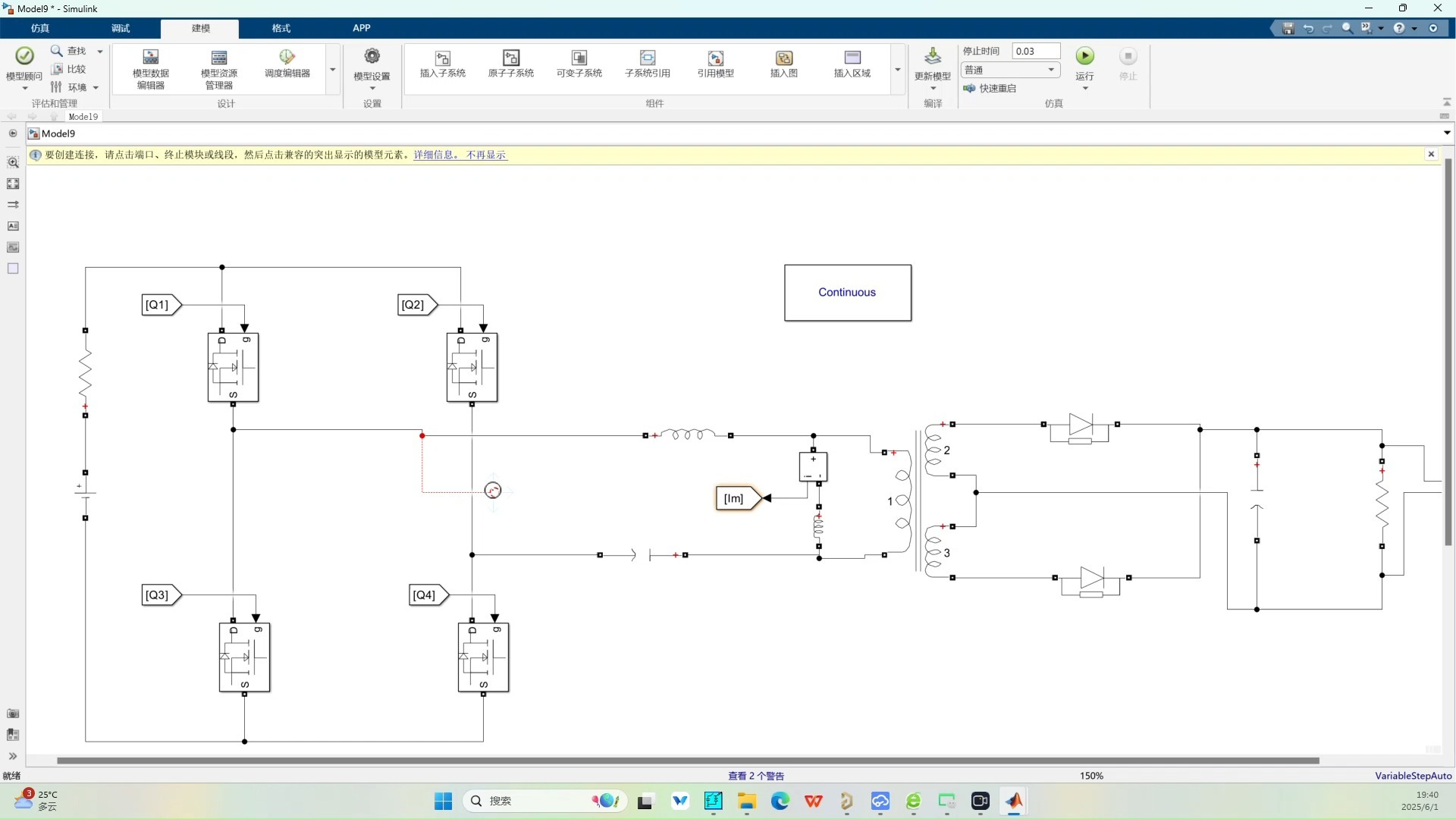
Task: Click the stop time input field
Action: coord(1035,51)
